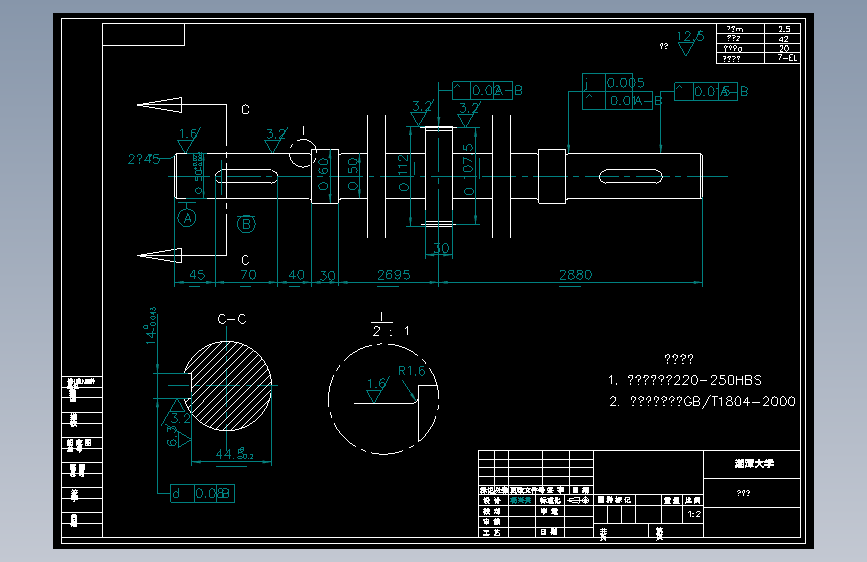Screen dimensions: 867x562
Task: Click the 工艺 title block cell
Action: tap(492, 532)
